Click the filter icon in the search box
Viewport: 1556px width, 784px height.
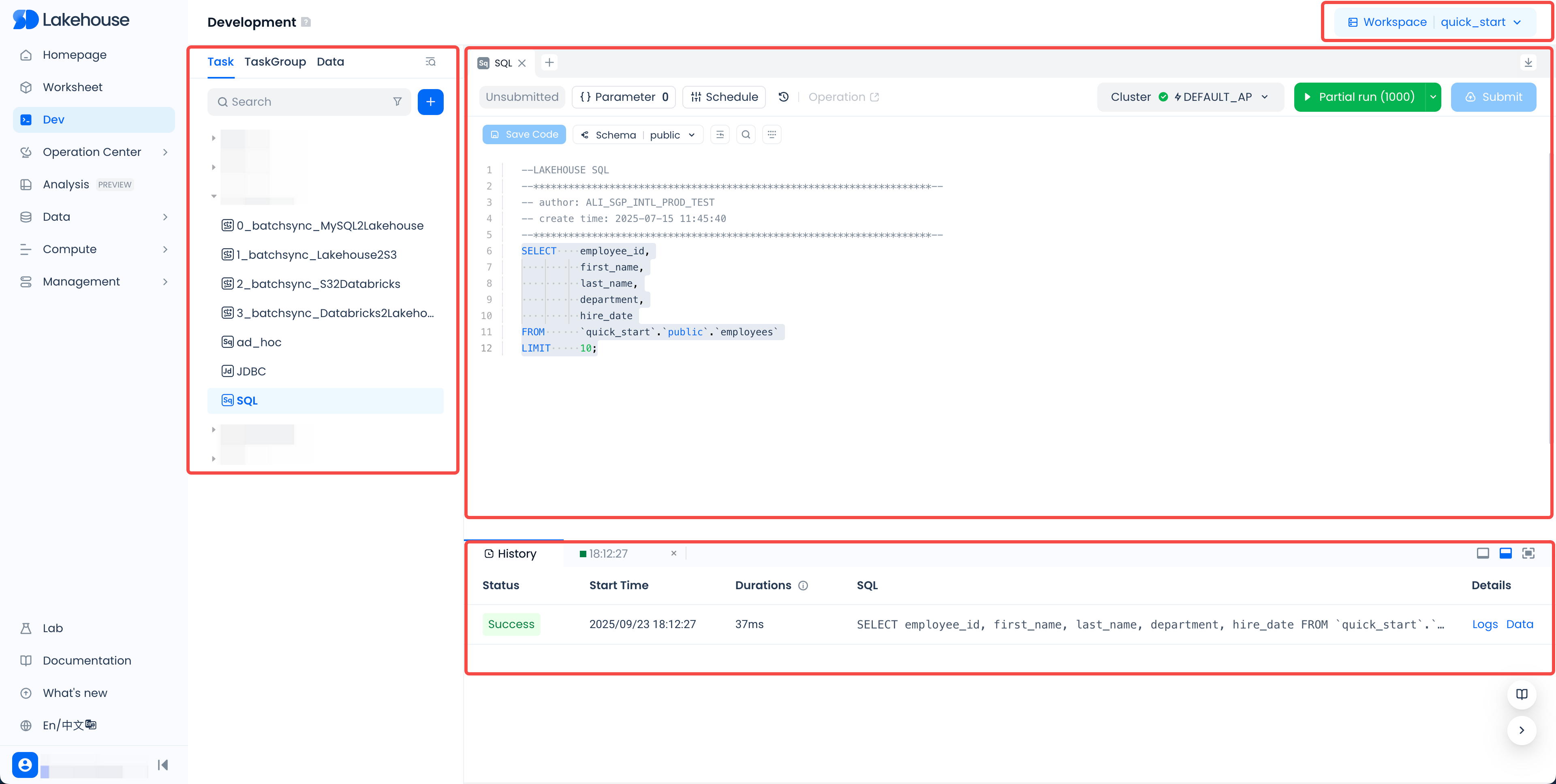coord(397,101)
